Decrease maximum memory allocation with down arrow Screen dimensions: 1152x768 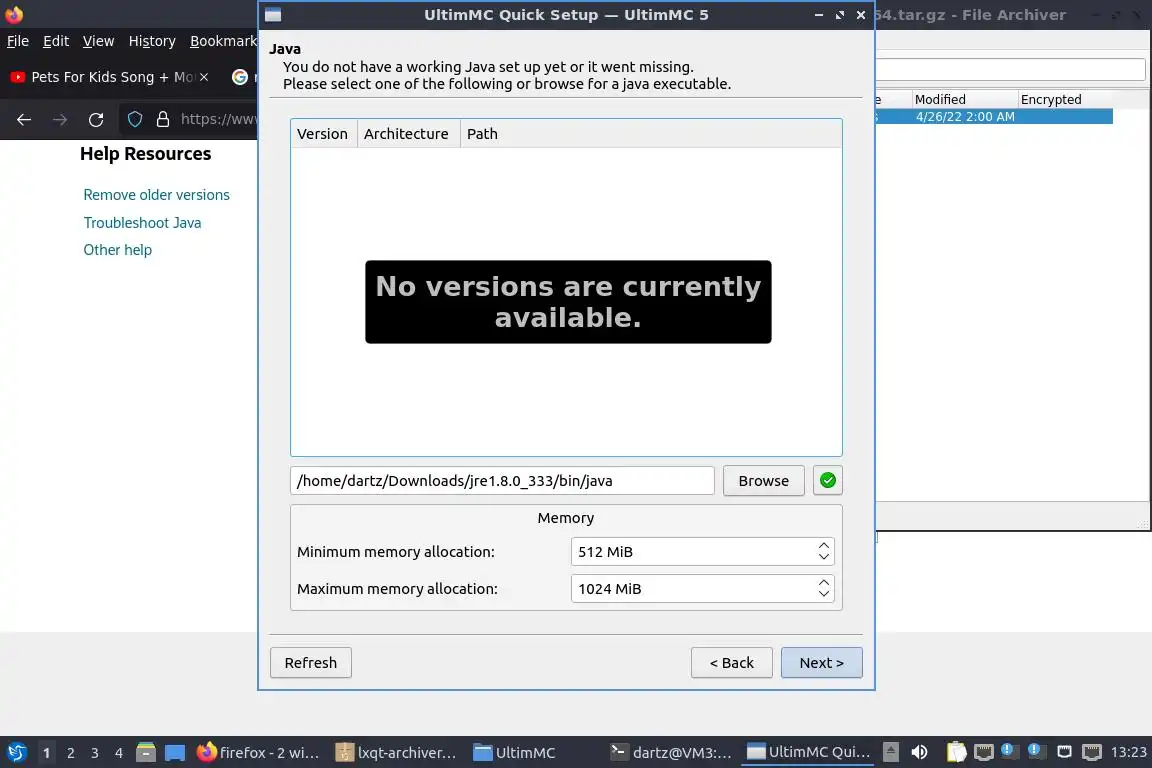coord(824,594)
